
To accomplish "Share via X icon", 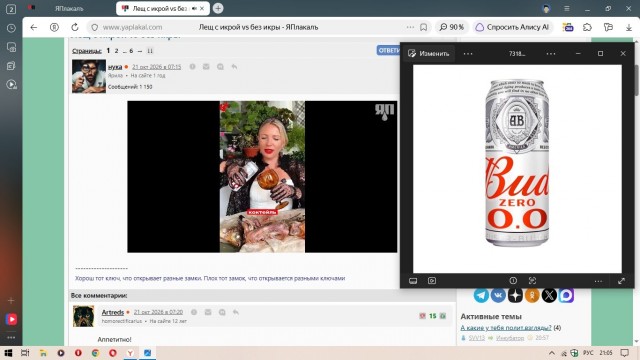I will [x=549, y=295].
